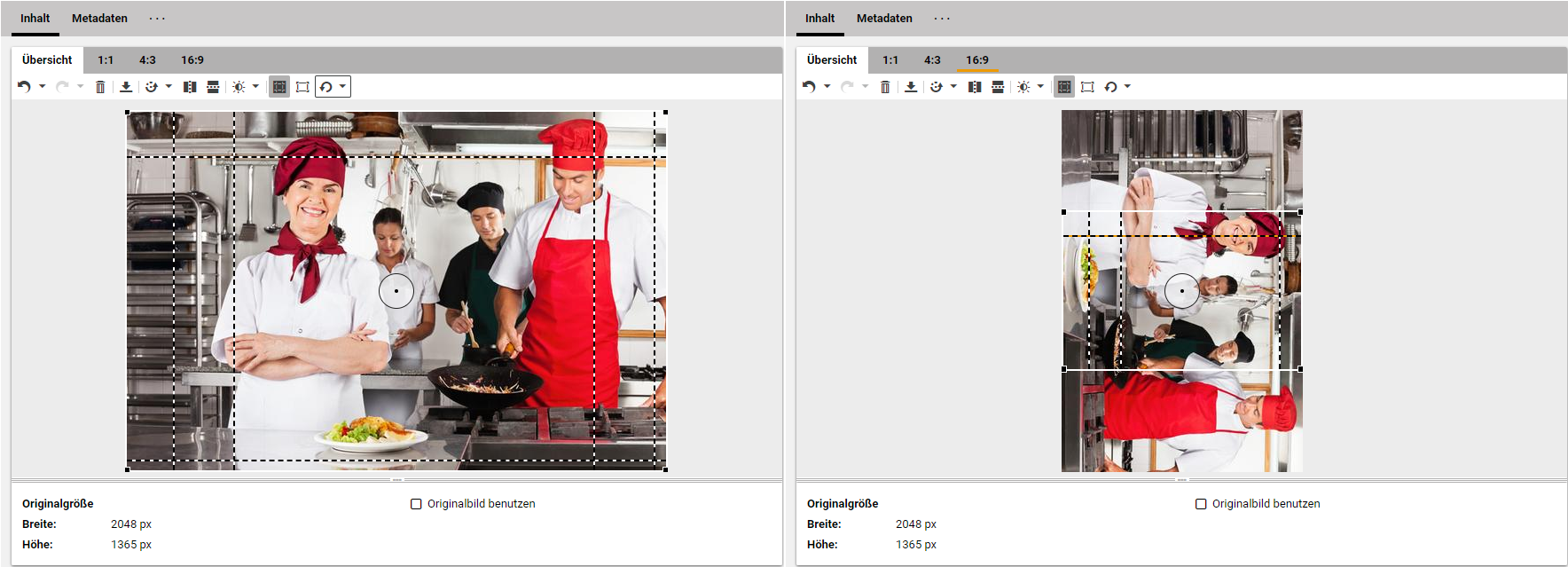Open the three-dots more menu in the left panel
1568x567 pixels.
[157, 19]
